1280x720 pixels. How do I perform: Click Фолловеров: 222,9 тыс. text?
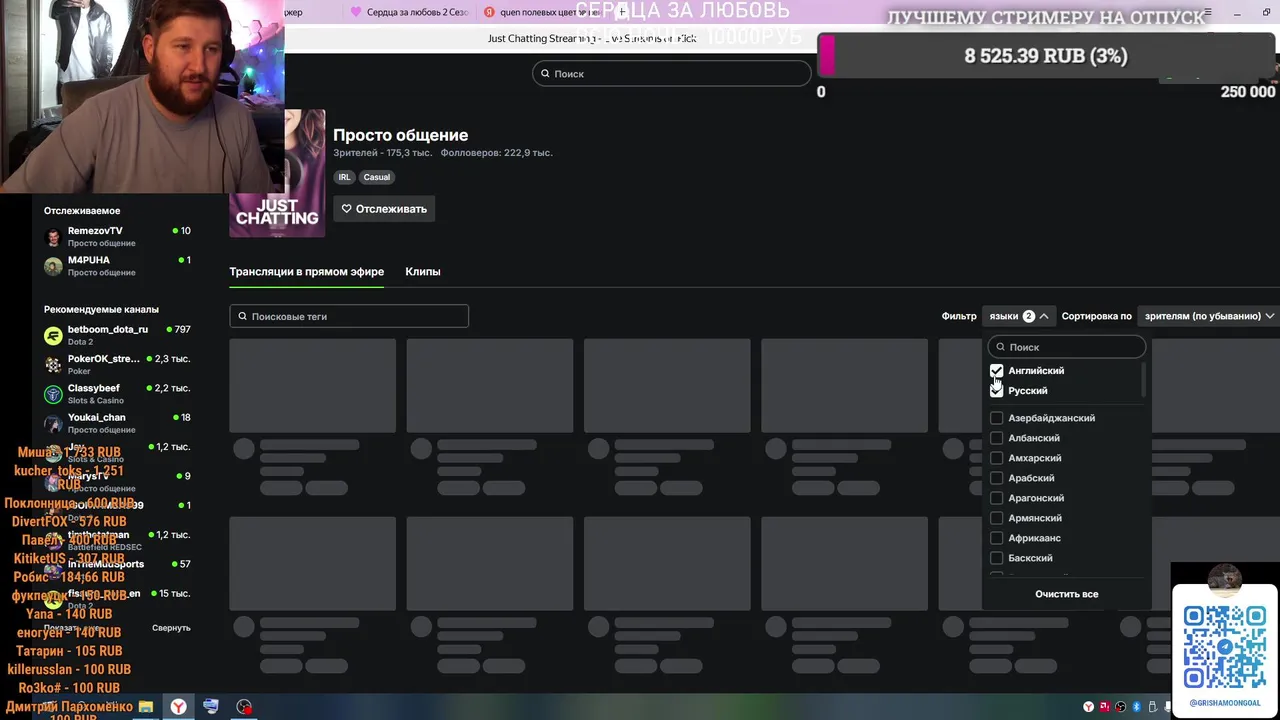[497, 153]
